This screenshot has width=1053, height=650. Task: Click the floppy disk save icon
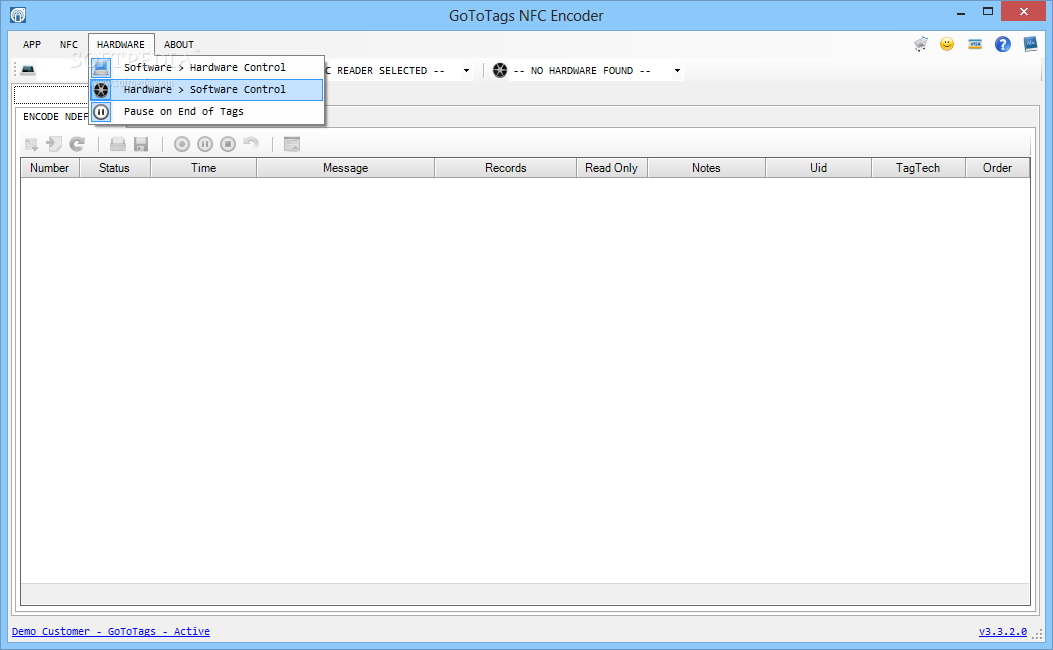[x=141, y=144]
